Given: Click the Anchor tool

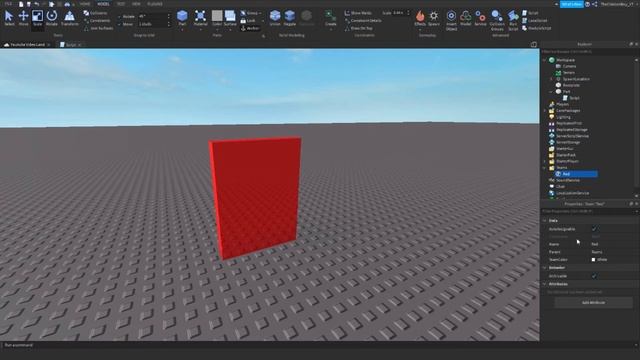Looking at the screenshot, I should pyautogui.click(x=250, y=28).
